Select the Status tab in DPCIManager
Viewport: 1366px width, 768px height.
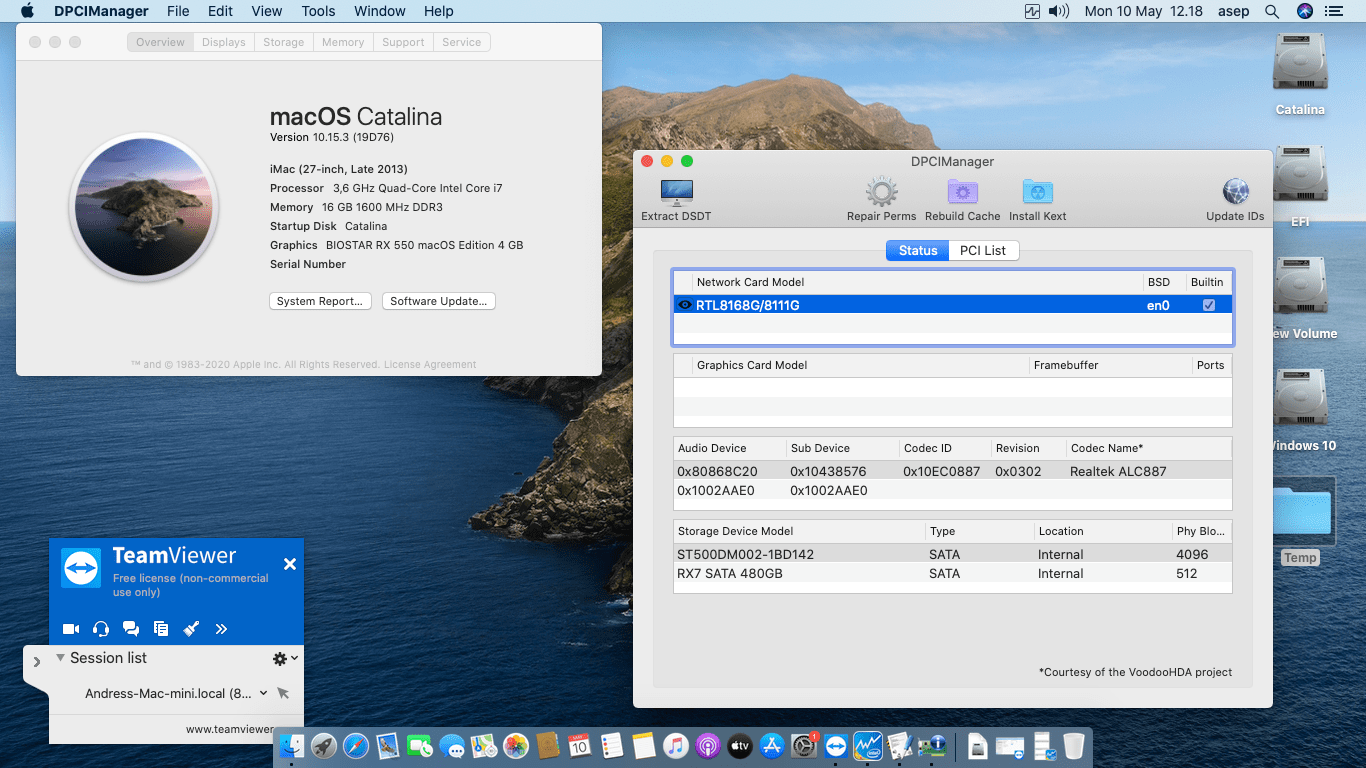pos(917,250)
